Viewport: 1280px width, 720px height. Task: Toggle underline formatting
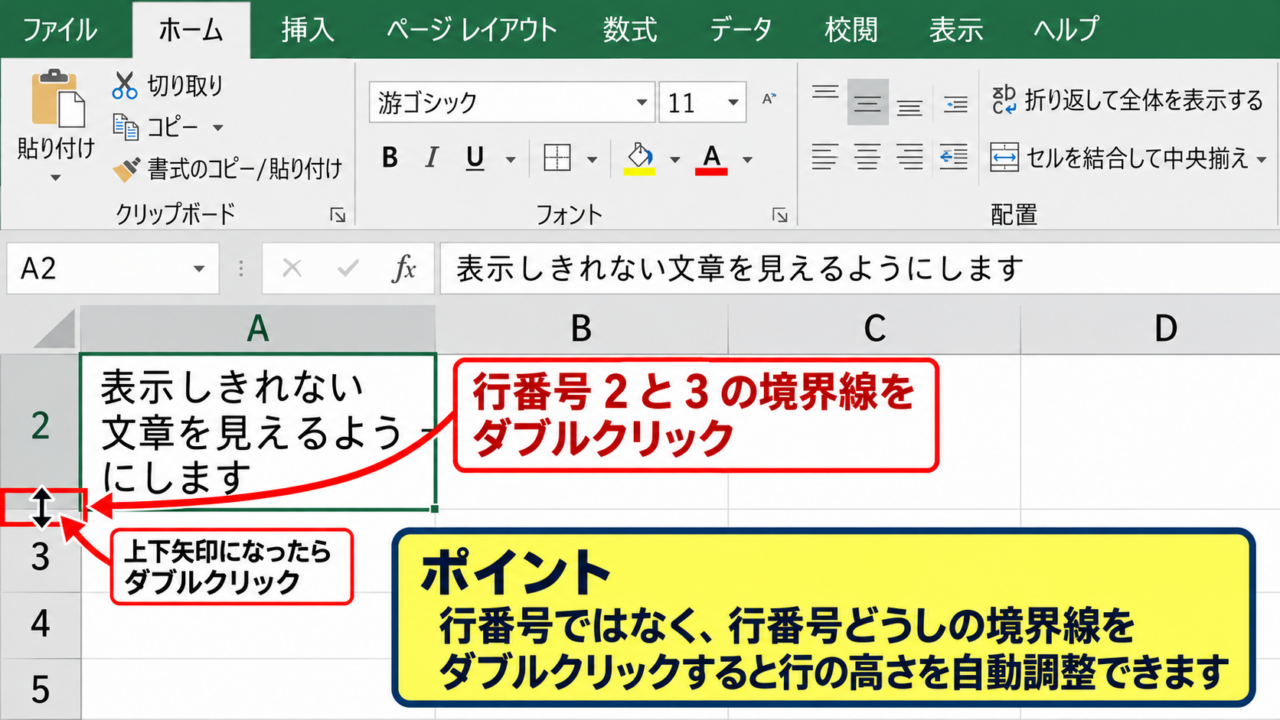(x=475, y=158)
